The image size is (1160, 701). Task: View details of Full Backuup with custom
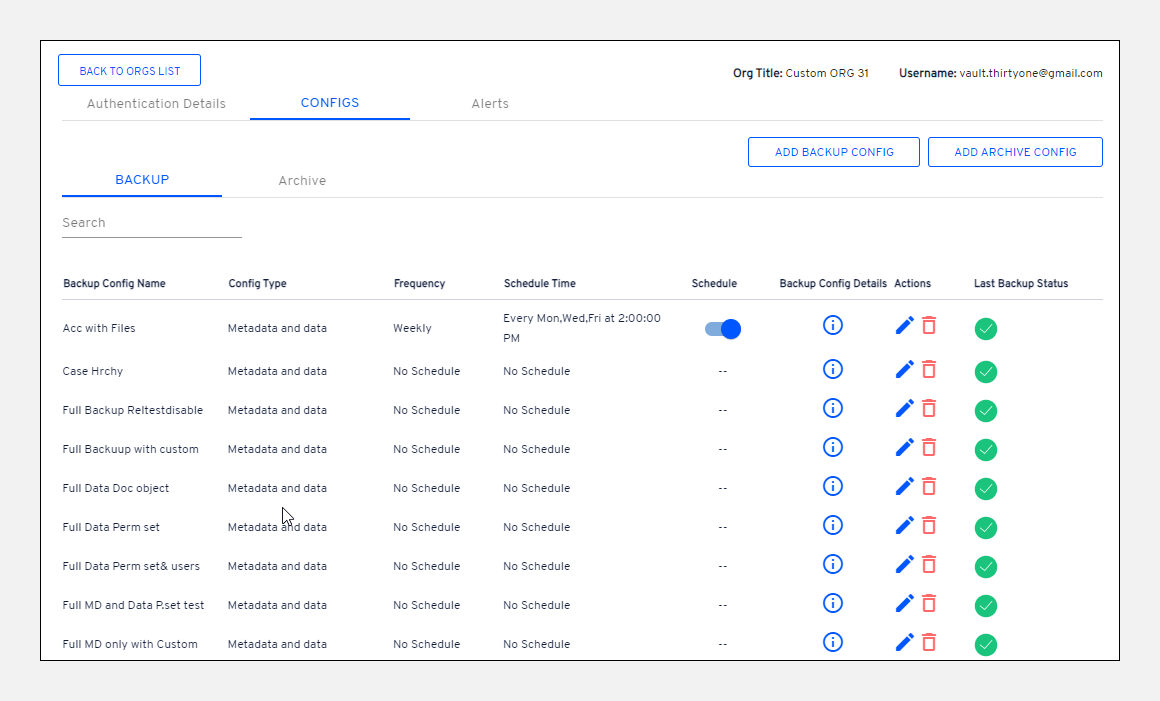(x=832, y=447)
